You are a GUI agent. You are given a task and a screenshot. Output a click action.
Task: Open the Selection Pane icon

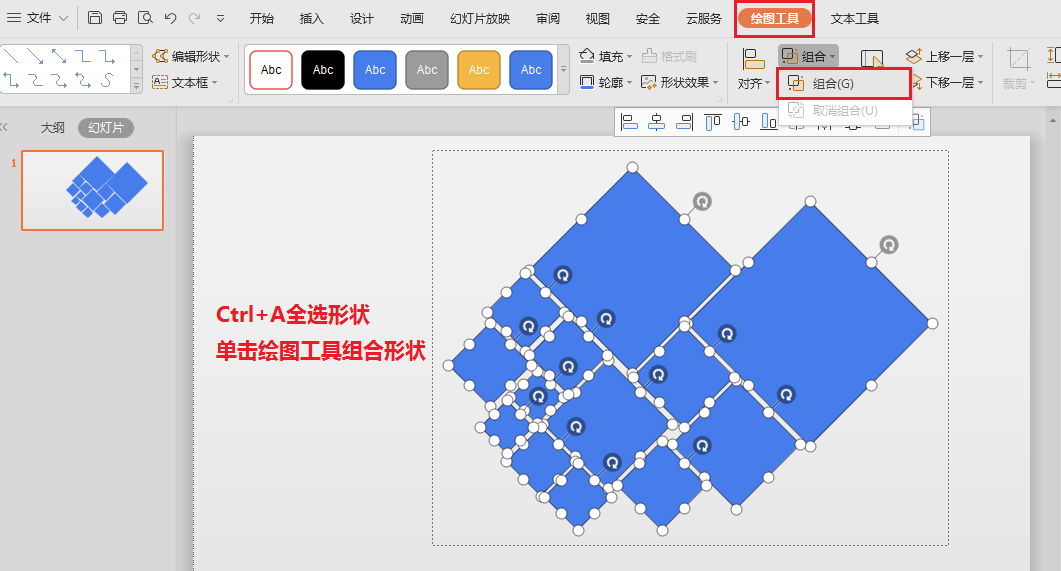coord(872,60)
